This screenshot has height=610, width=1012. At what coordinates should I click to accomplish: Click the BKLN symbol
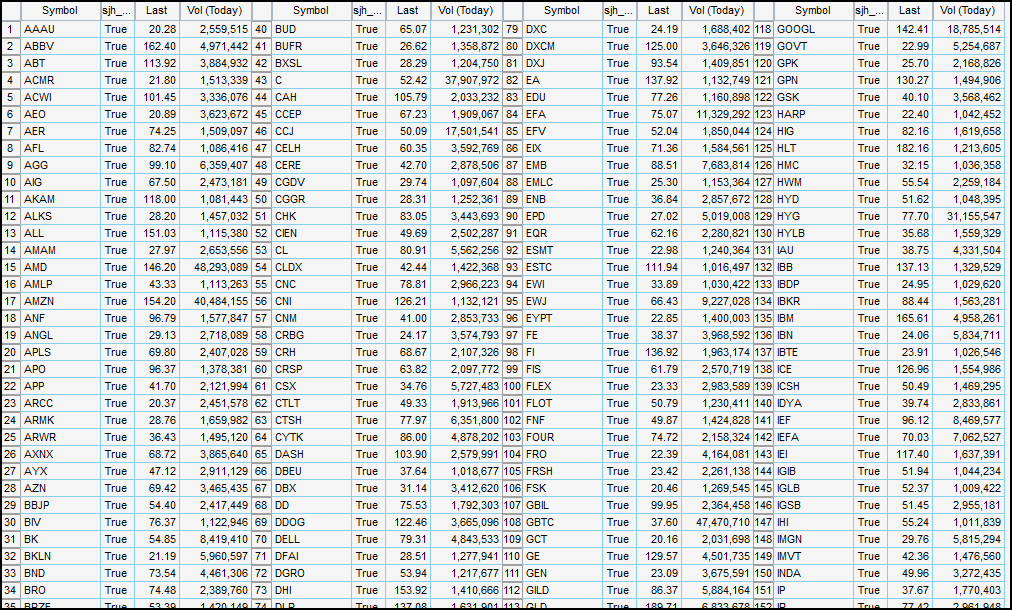point(60,556)
